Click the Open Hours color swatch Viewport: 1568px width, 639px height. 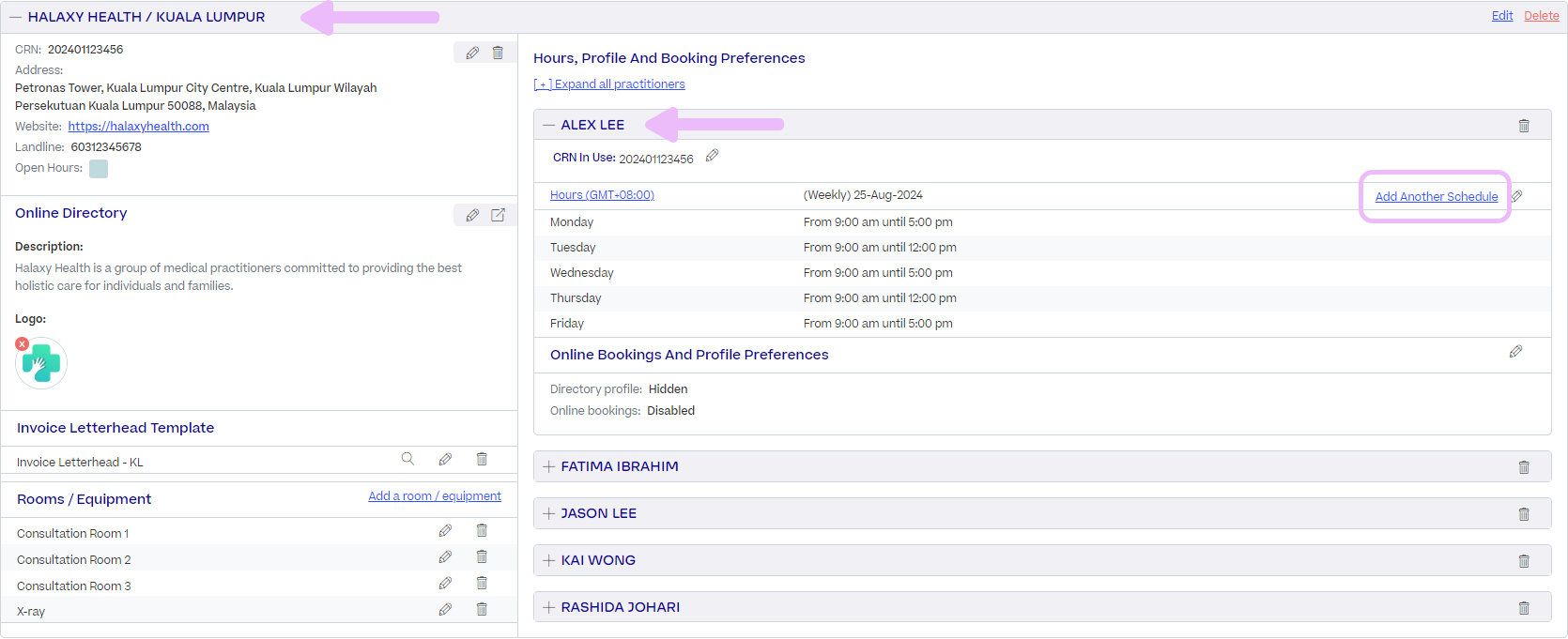click(99, 169)
